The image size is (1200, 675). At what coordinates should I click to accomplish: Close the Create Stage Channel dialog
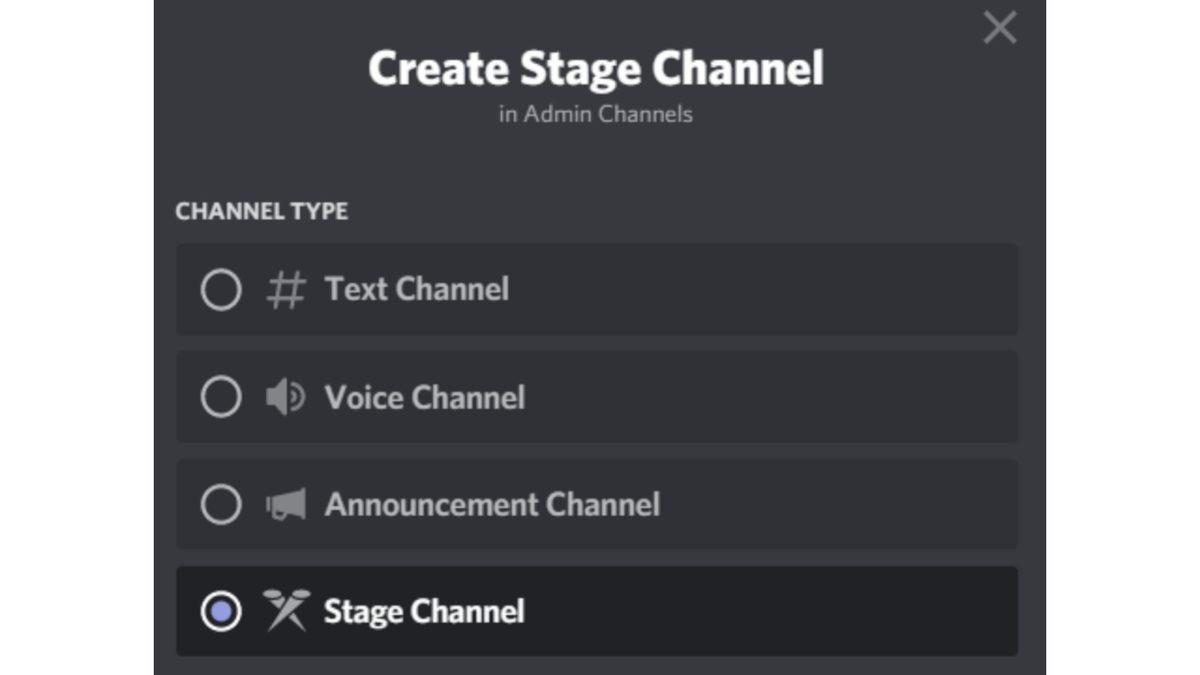click(999, 28)
